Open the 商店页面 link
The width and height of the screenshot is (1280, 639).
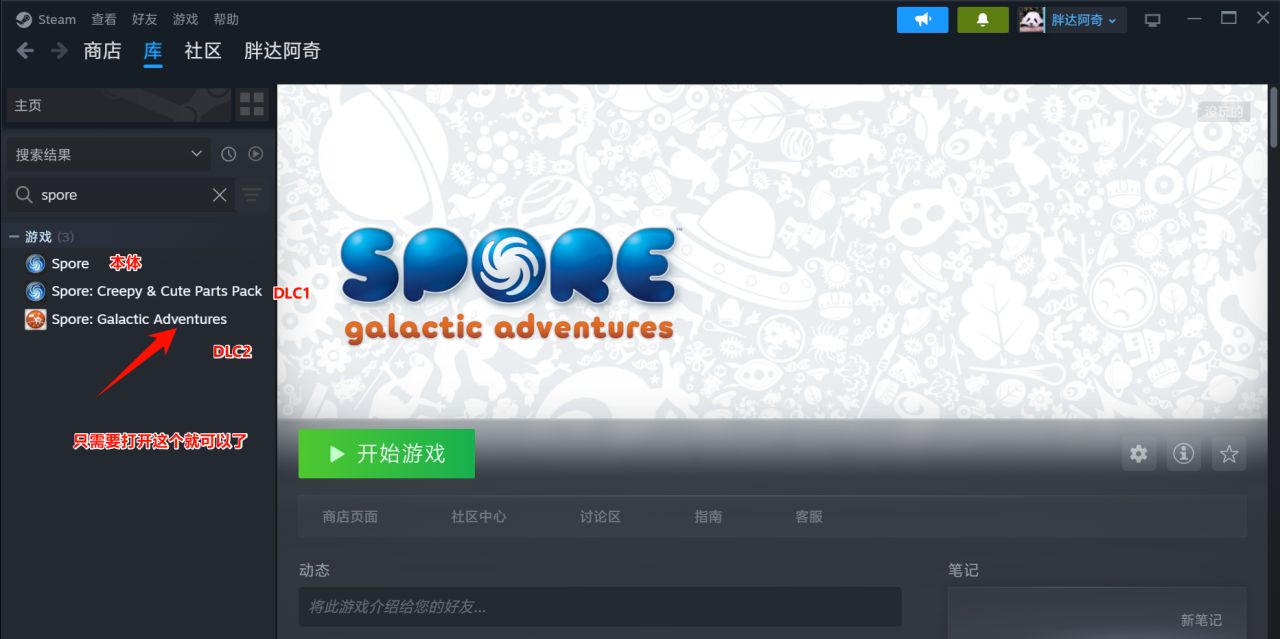[350, 517]
